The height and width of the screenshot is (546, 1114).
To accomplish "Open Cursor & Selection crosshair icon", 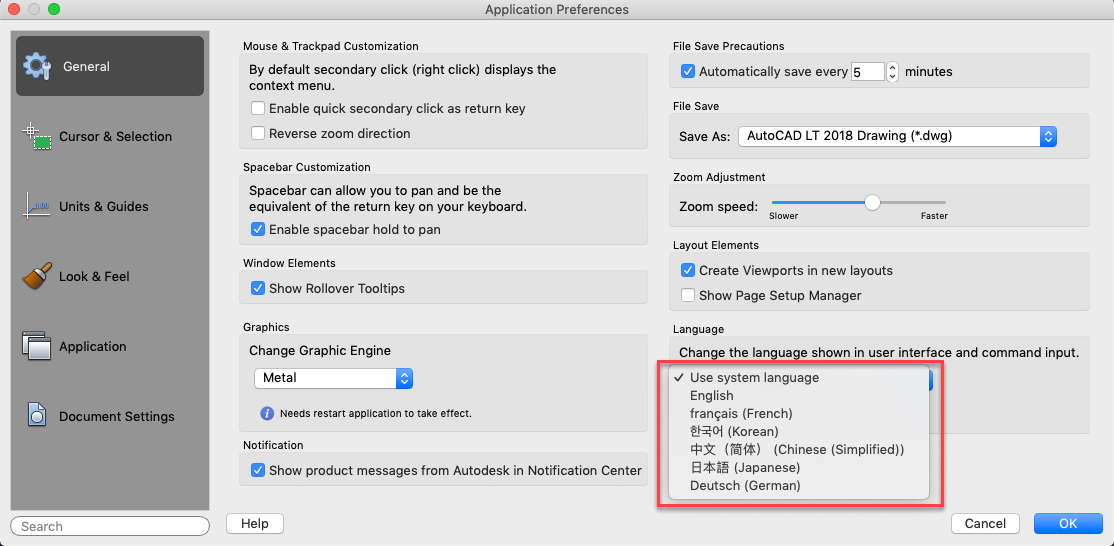I will (x=37, y=136).
